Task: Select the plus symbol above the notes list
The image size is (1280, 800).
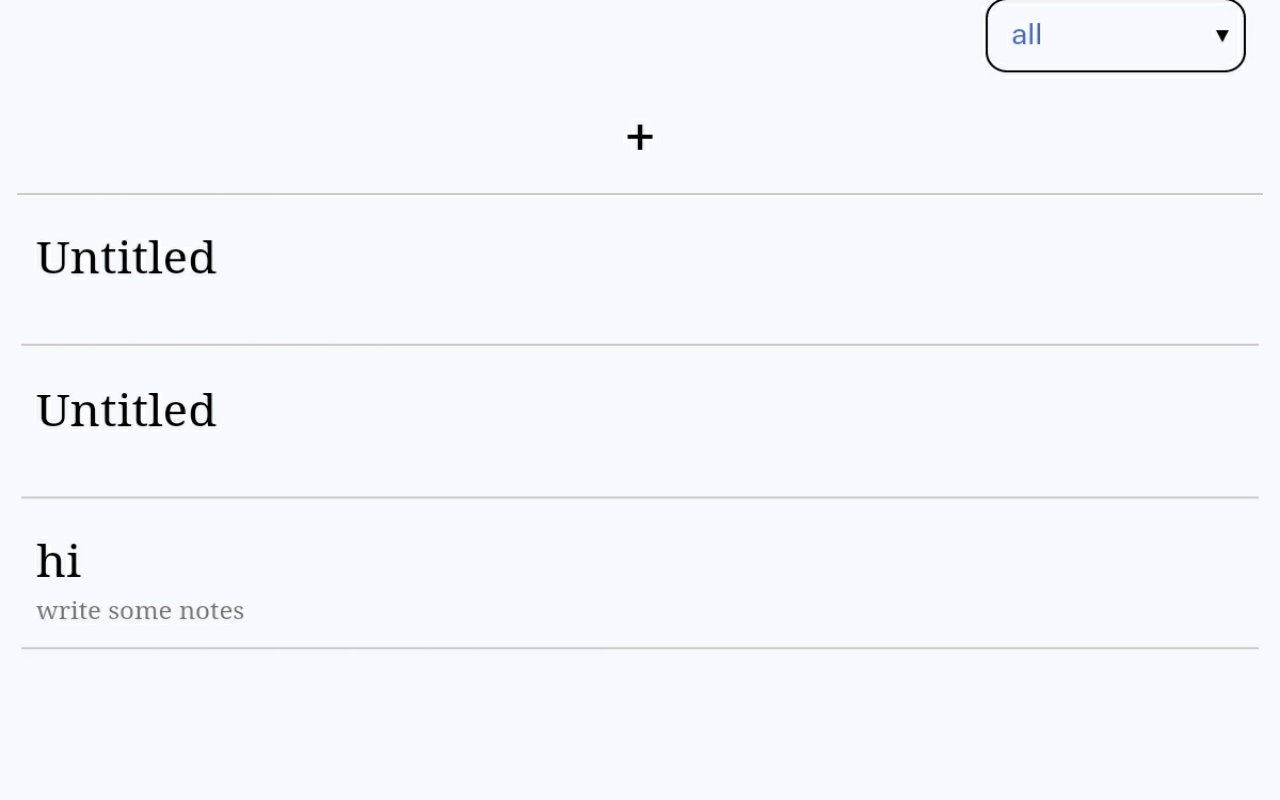Action: tap(639, 137)
